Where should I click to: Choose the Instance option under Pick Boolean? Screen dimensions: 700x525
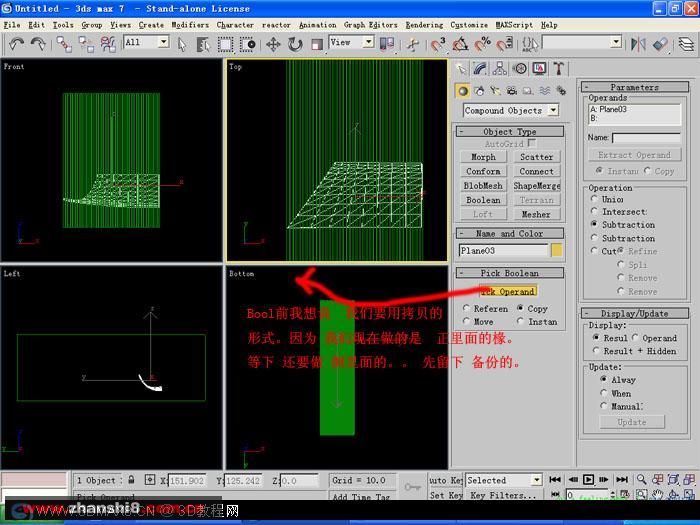click(521, 321)
